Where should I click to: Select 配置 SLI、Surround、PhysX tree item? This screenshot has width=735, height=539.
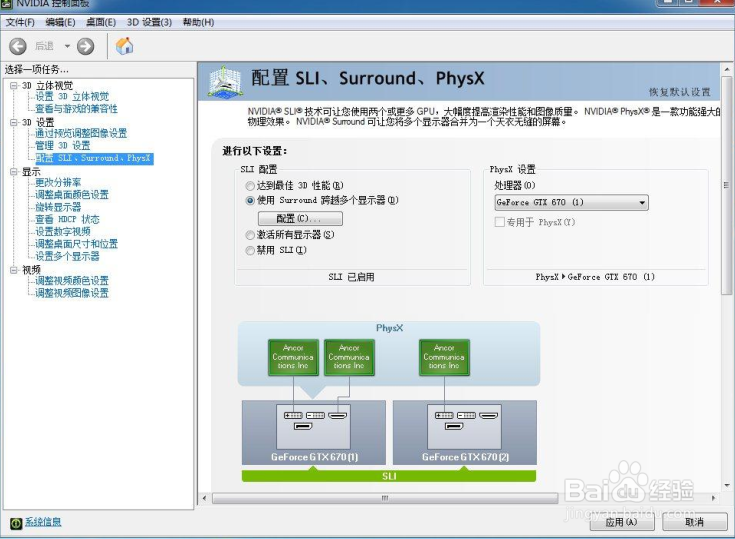point(94,158)
